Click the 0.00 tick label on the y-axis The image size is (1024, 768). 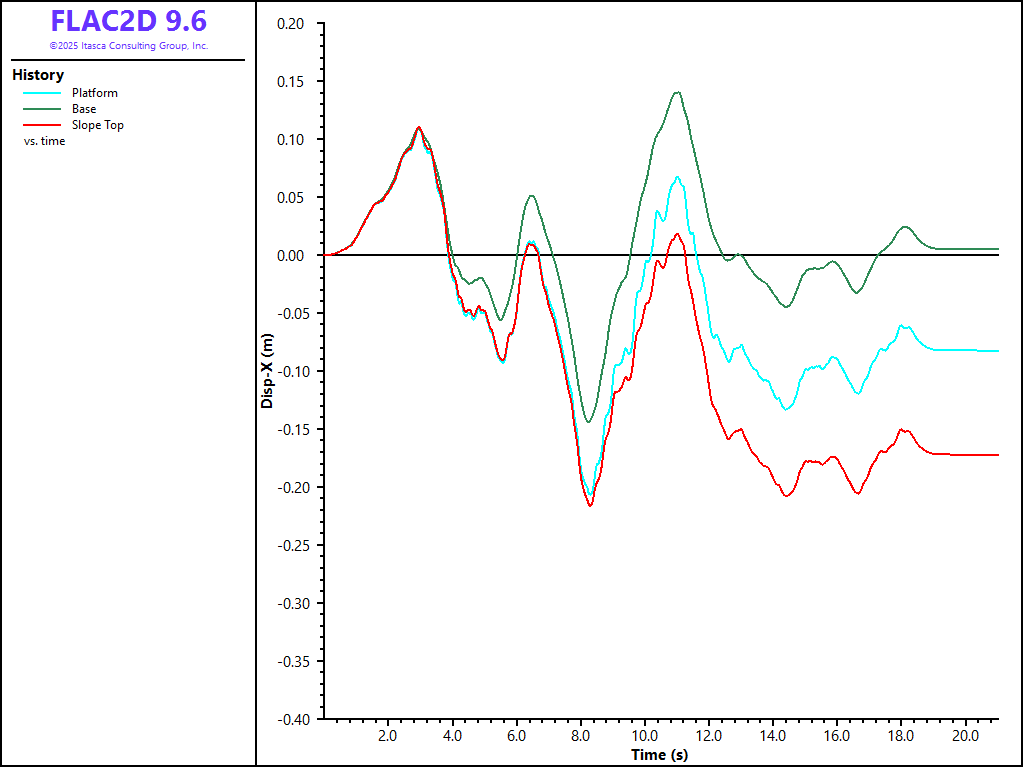tap(294, 255)
